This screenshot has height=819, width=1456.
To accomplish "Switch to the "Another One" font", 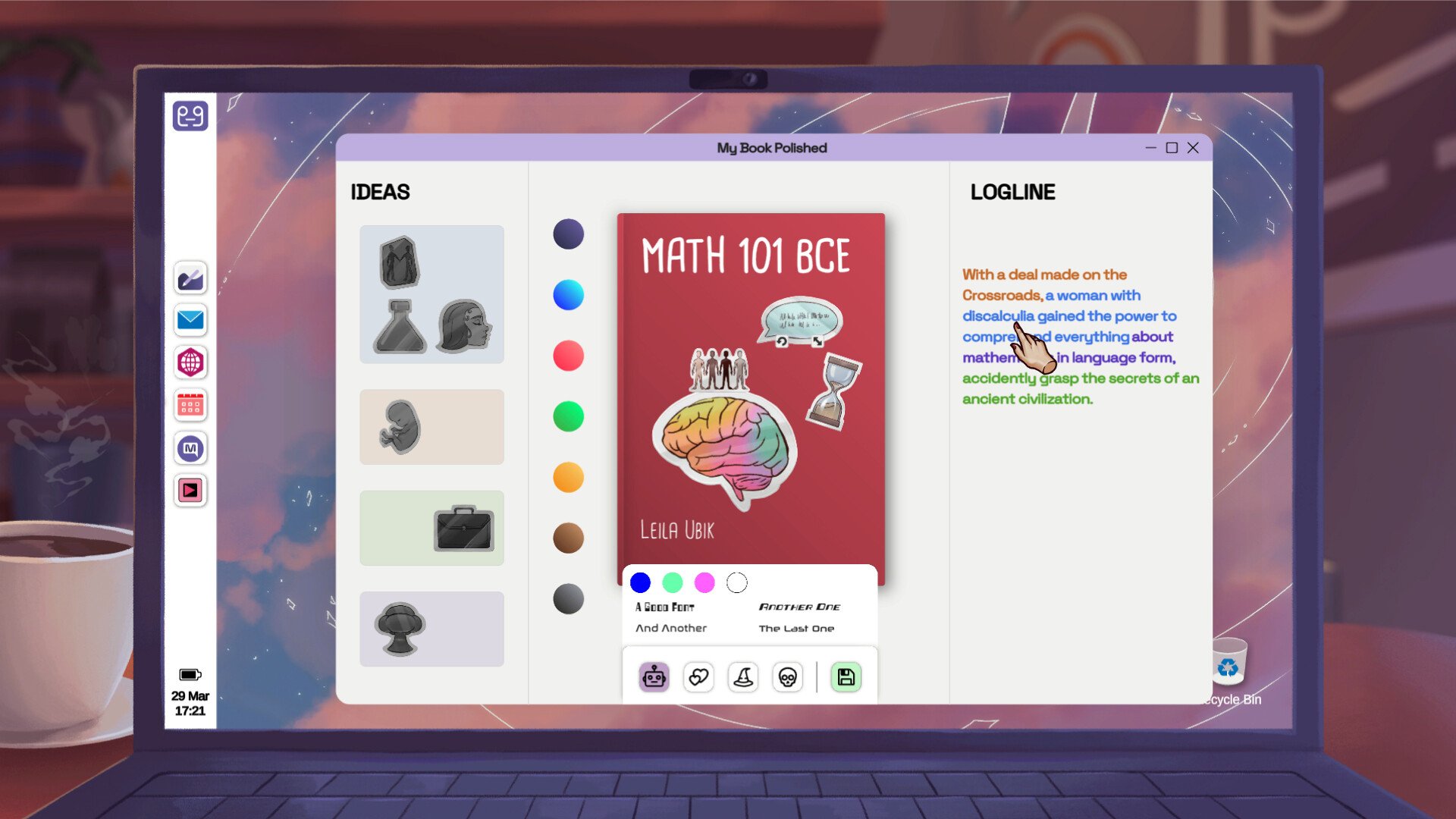I will coord(799,607).
